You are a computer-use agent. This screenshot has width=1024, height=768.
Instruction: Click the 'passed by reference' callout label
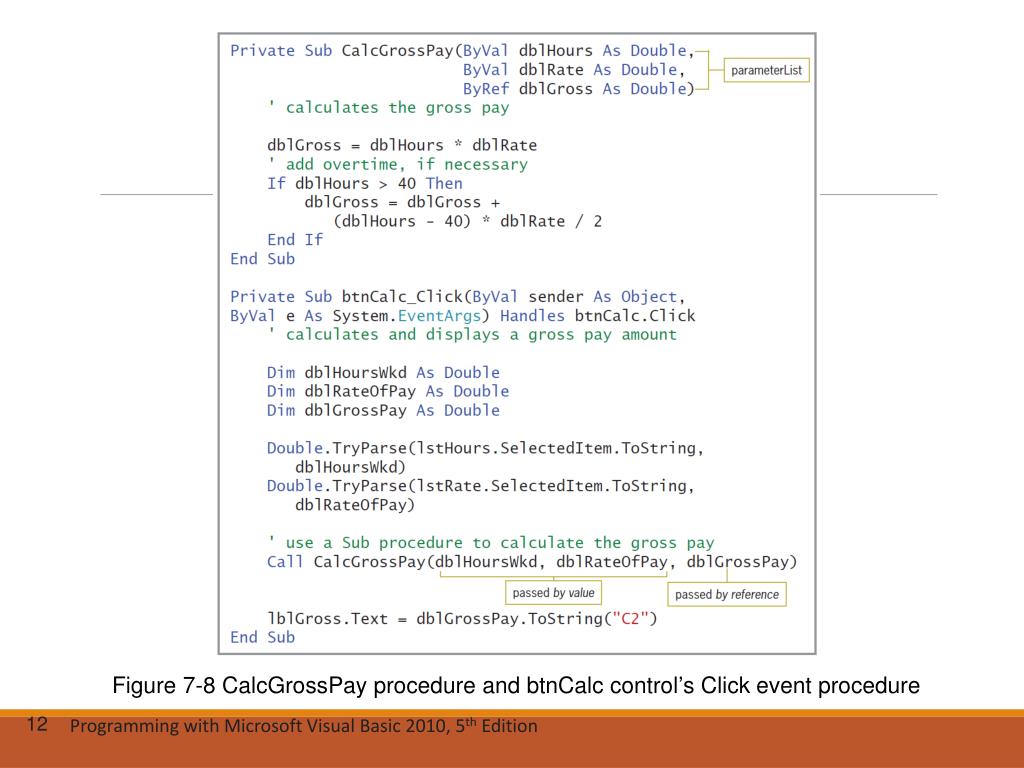pyautogui.click(x=727, y=594)
